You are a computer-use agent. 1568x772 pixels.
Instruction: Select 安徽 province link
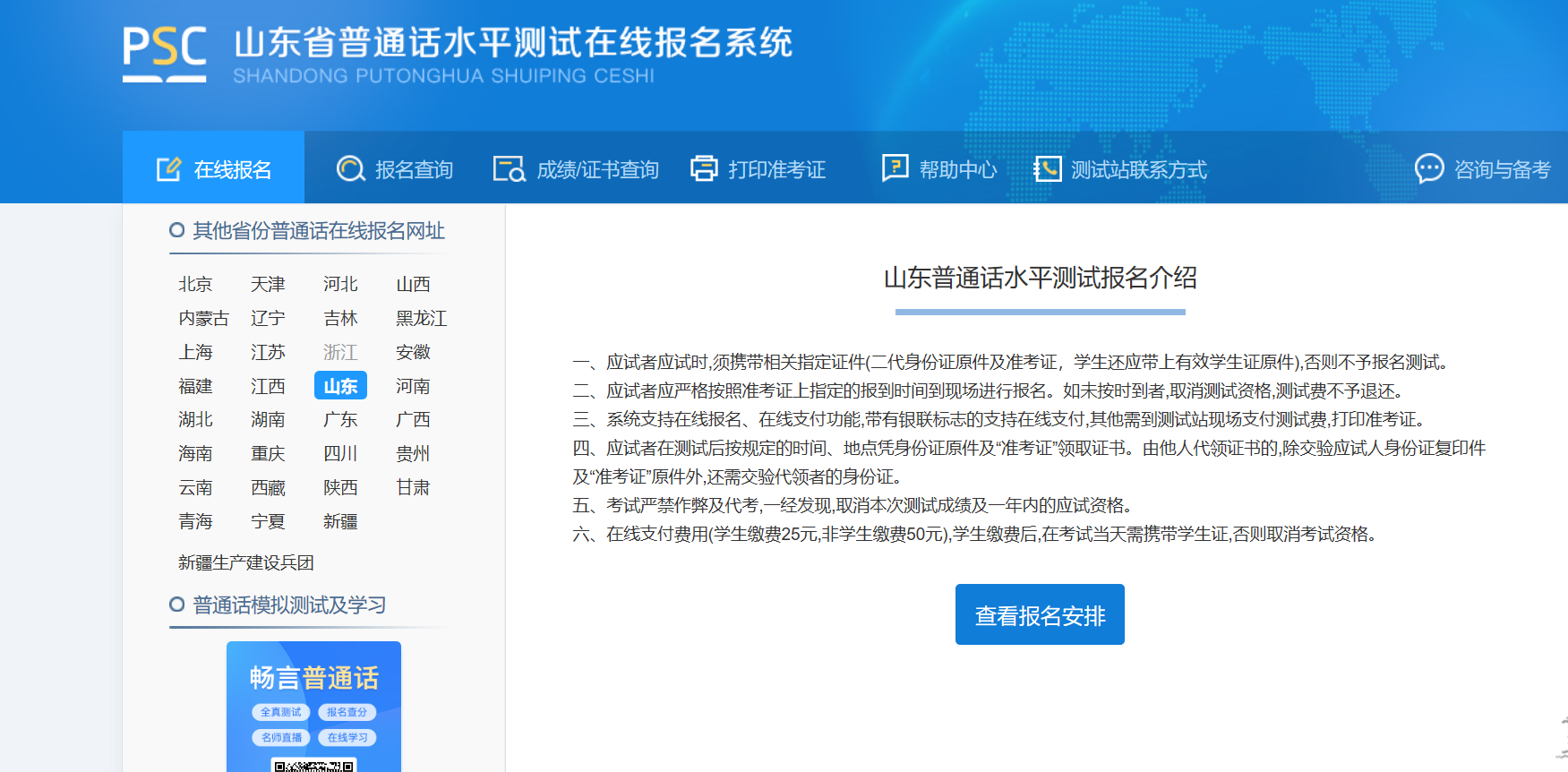tap(413, 352)
